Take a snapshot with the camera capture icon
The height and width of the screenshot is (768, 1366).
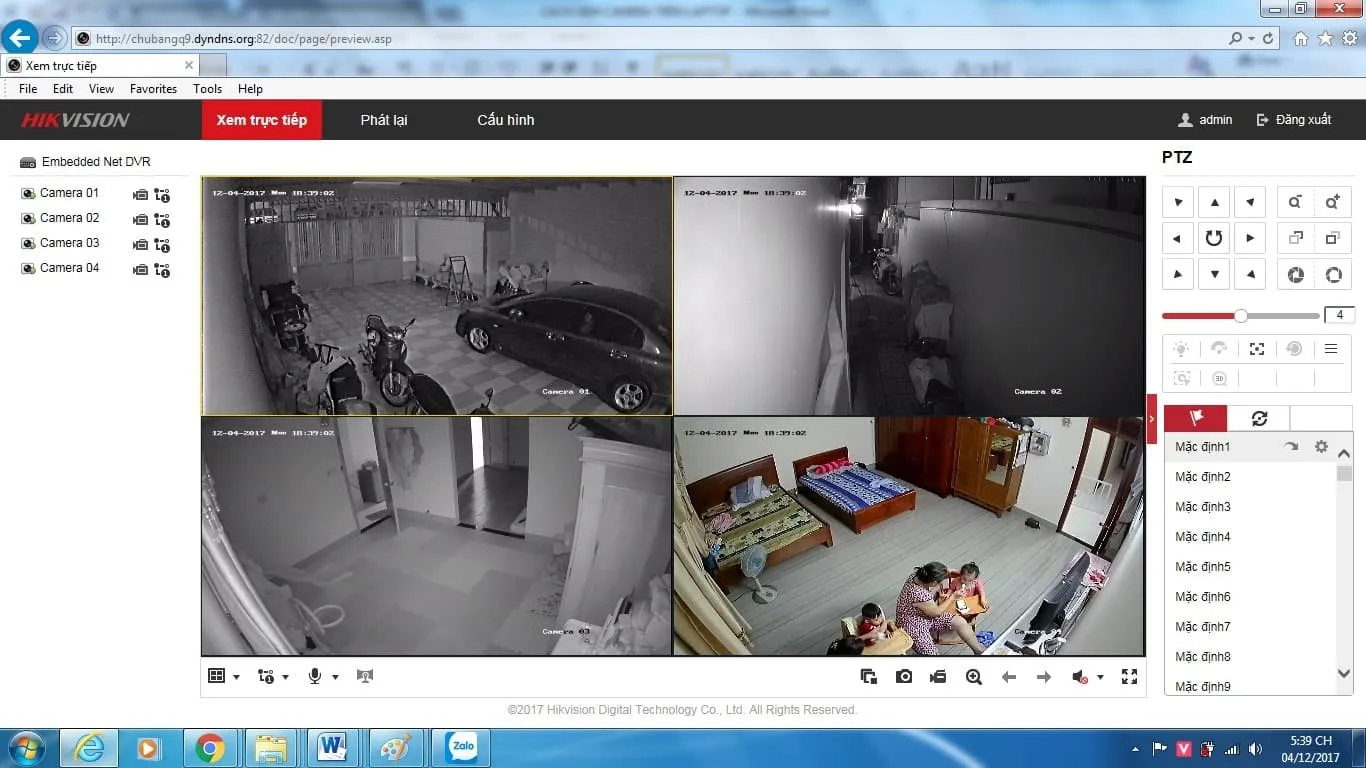point(904,676)
